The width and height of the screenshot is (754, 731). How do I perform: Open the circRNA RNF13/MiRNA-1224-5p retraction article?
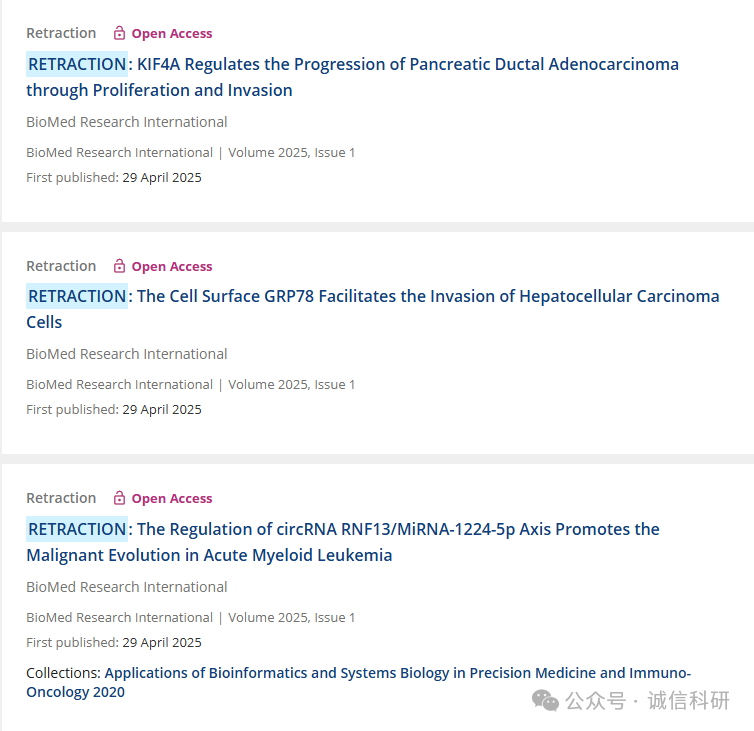click(343, 542)
